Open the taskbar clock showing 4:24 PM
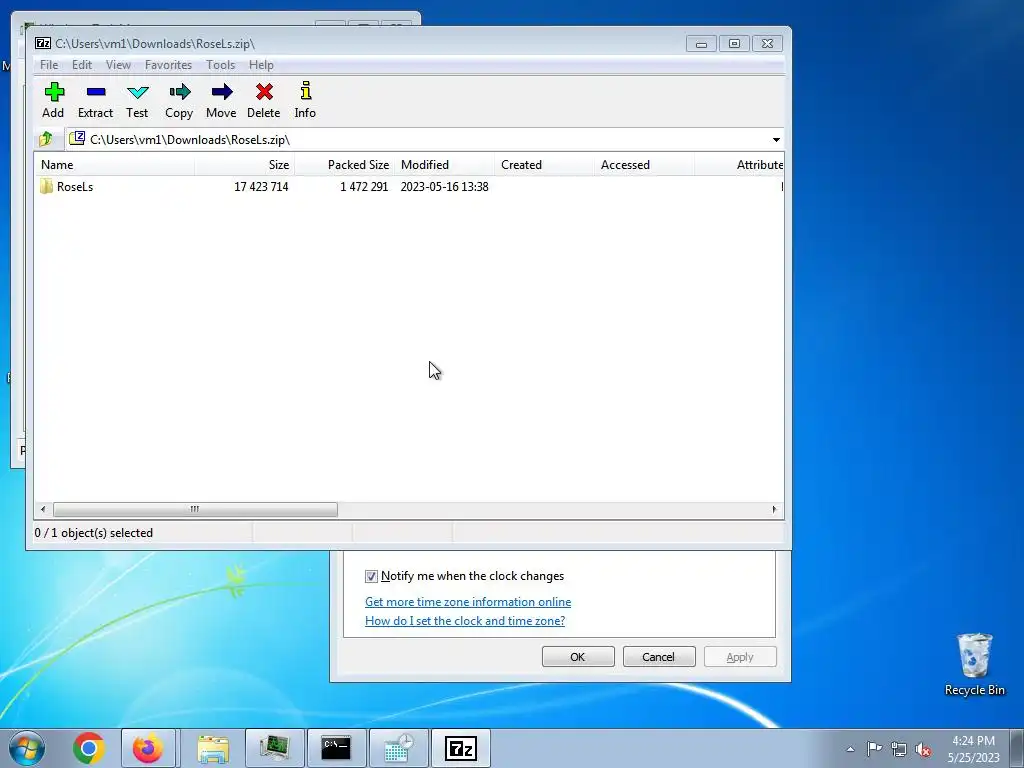The height and width of the screenshot is (768, 1024). click(974, 749)
